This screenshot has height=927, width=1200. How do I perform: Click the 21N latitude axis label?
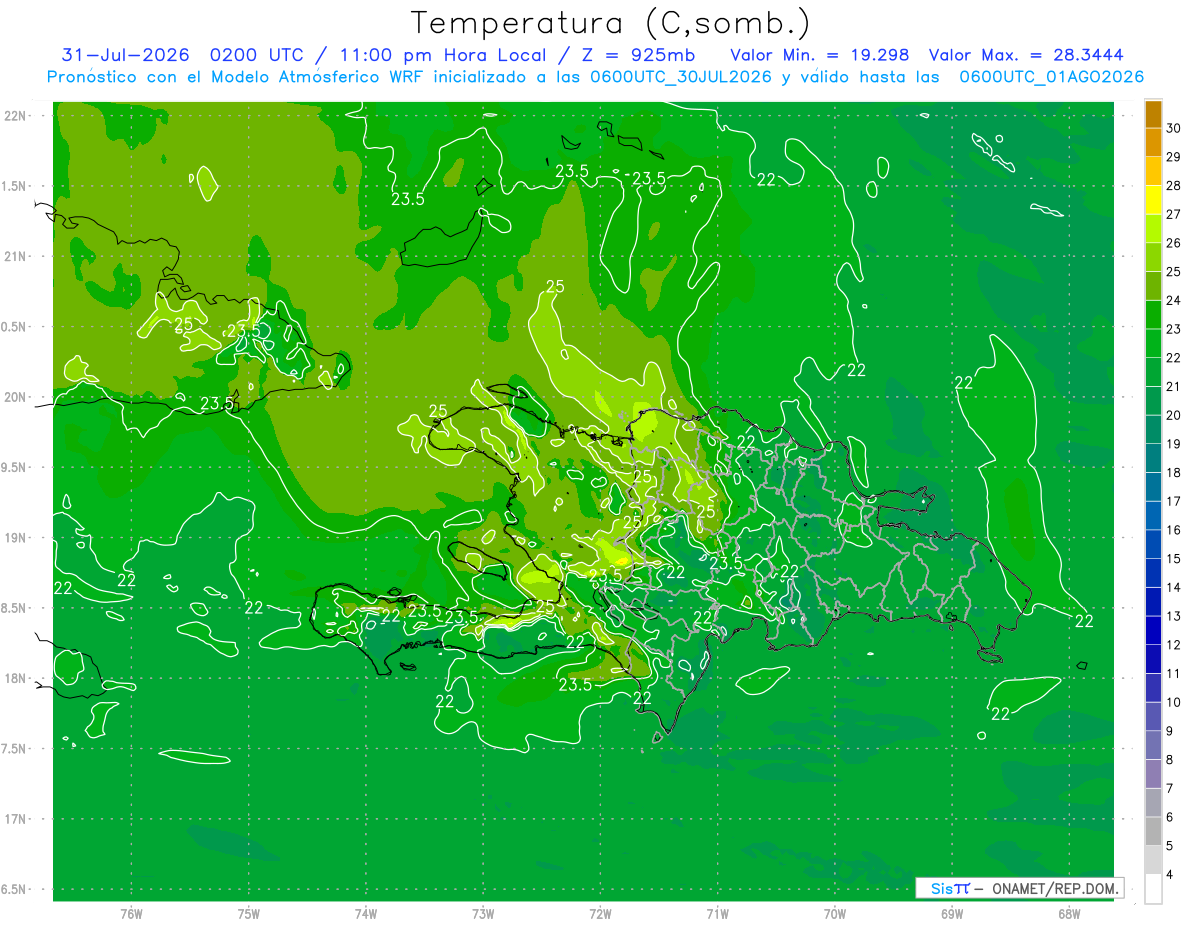pyautogui.click(x=16, y=257)
